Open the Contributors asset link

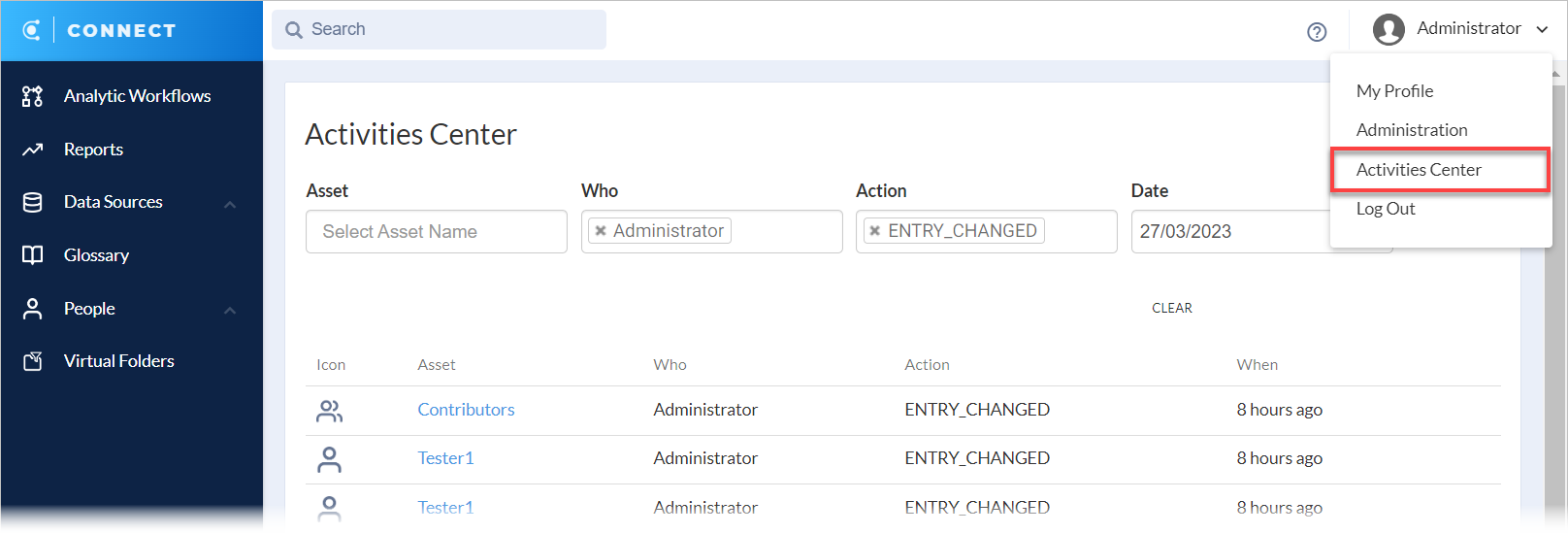(466, 410)
